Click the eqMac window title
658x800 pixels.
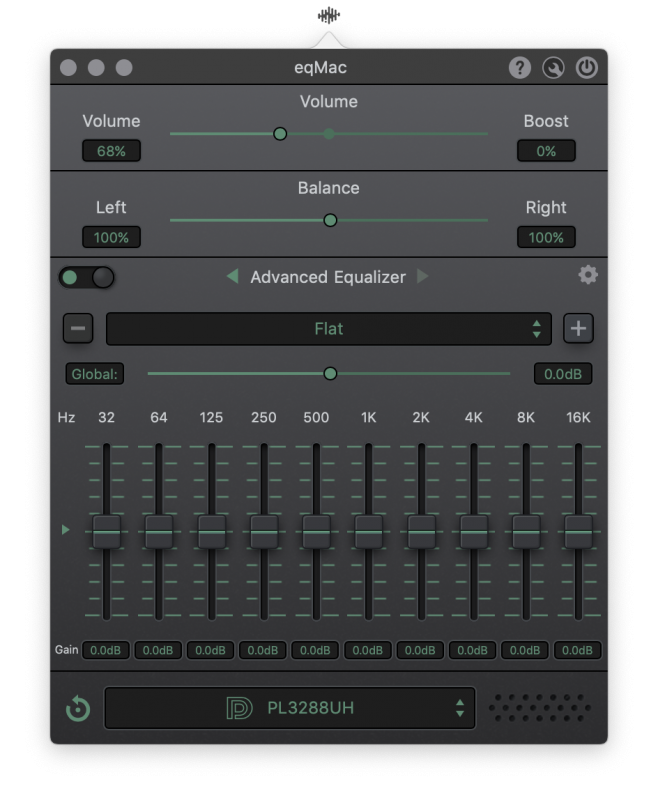[320, 67]
